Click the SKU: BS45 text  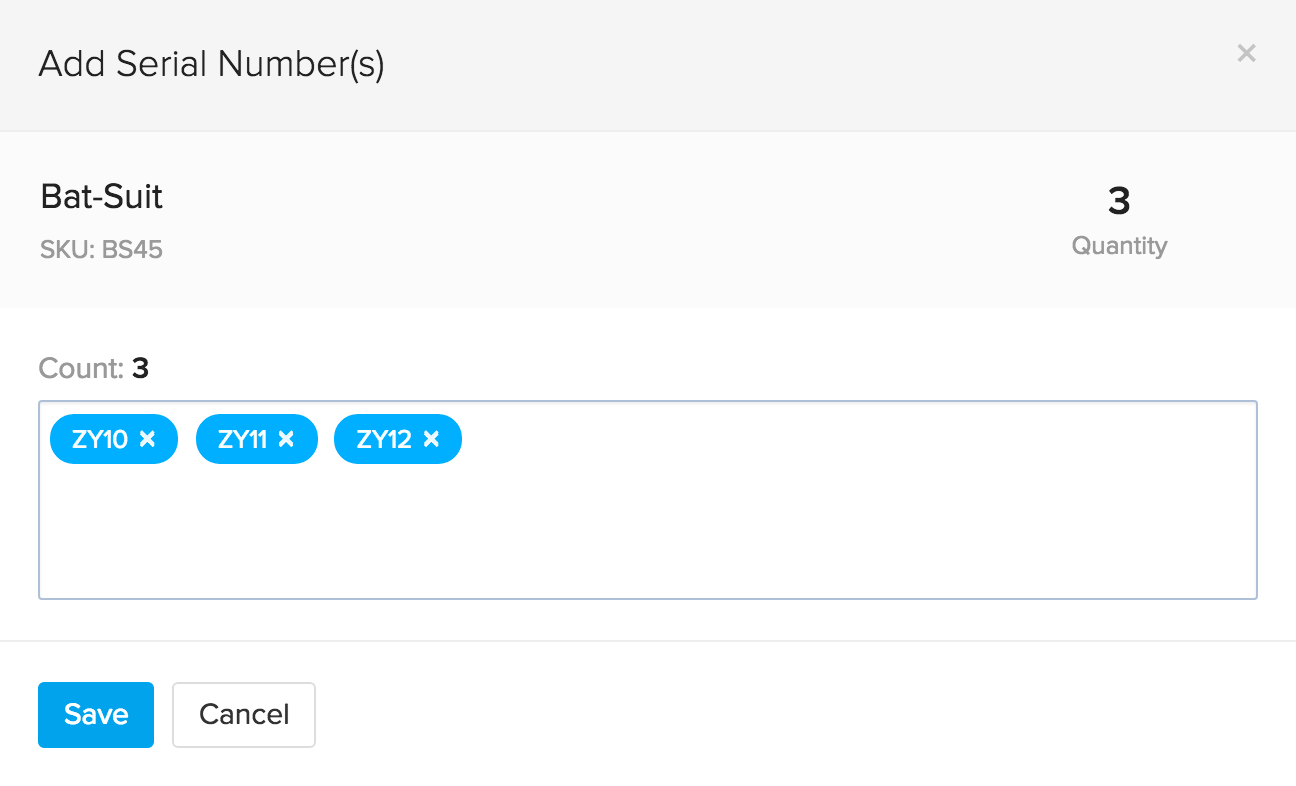tap(102, 249)
